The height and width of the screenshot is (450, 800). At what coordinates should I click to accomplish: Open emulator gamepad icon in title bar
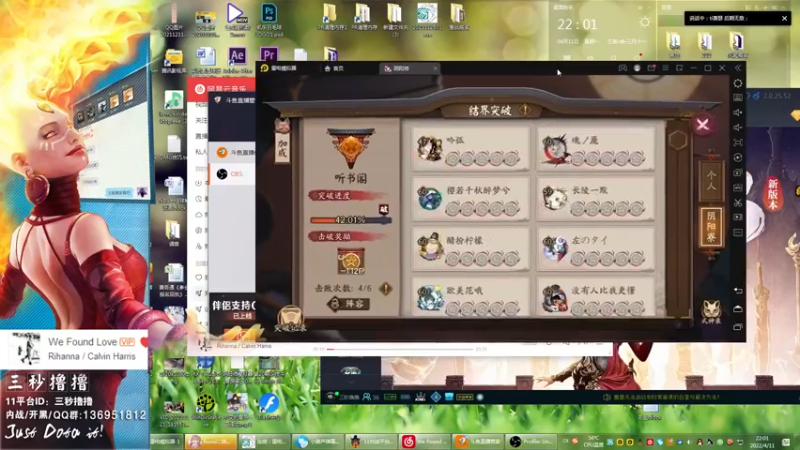pos(622,68)
